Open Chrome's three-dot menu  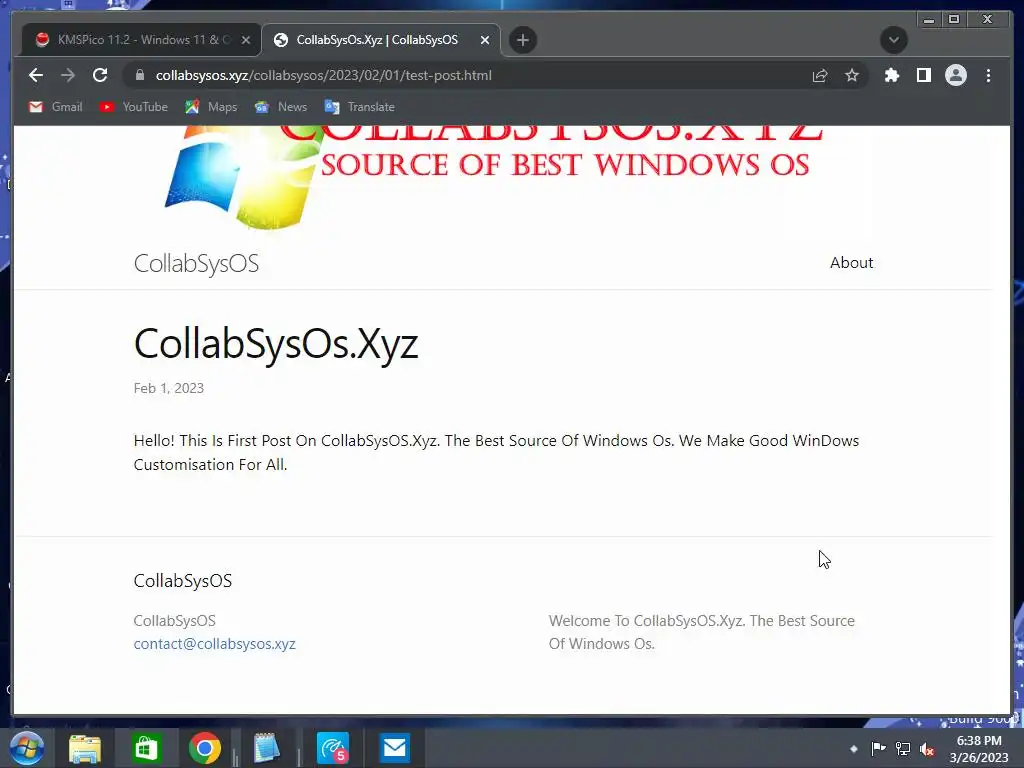click(988, 75)
